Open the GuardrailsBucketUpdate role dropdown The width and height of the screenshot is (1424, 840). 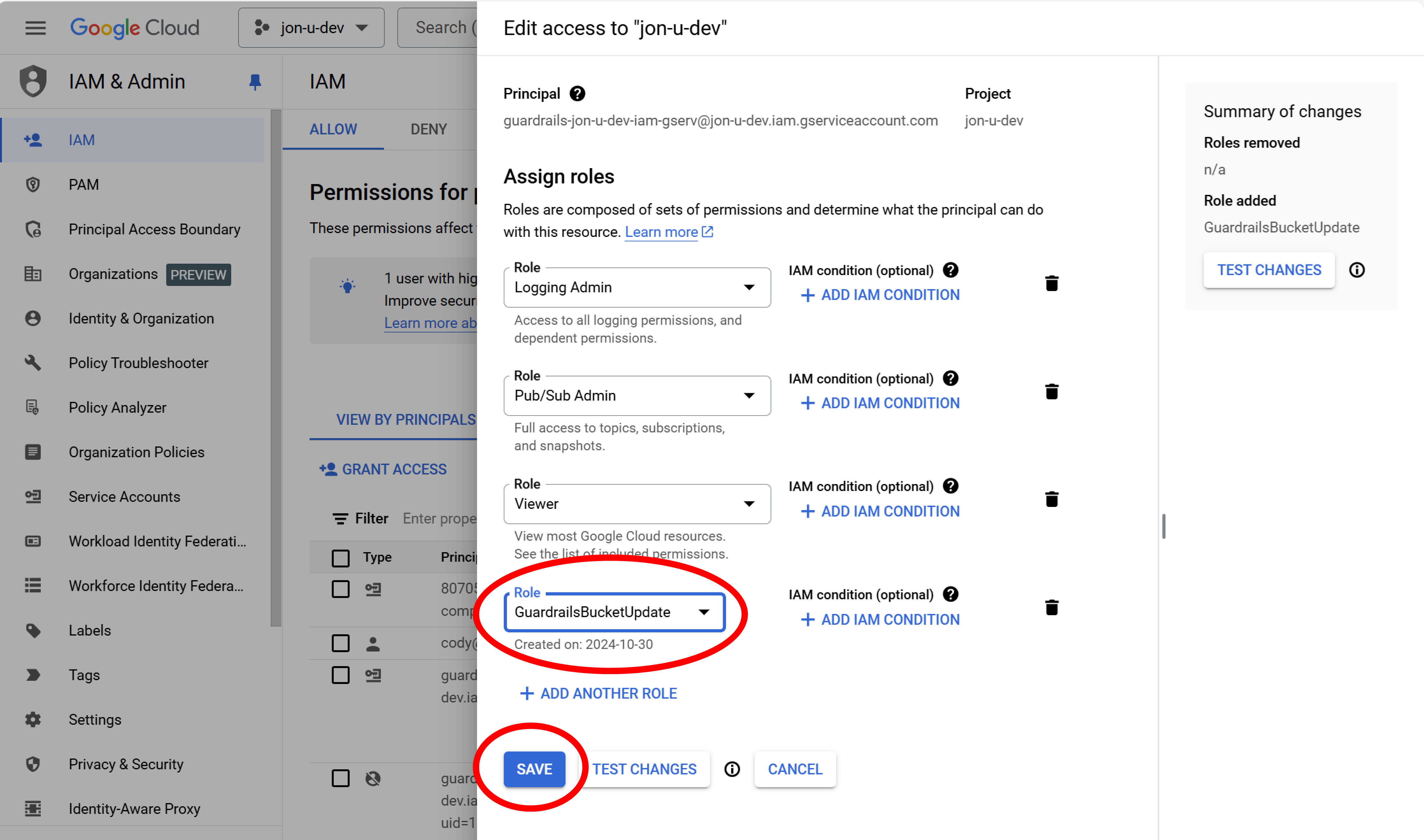[614, 612]
